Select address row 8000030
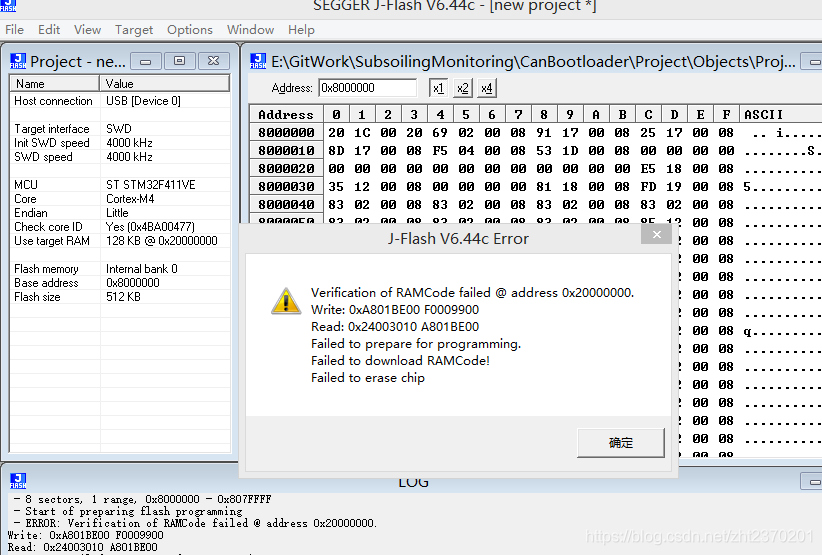Screen dimensions: 822x555 286,187
